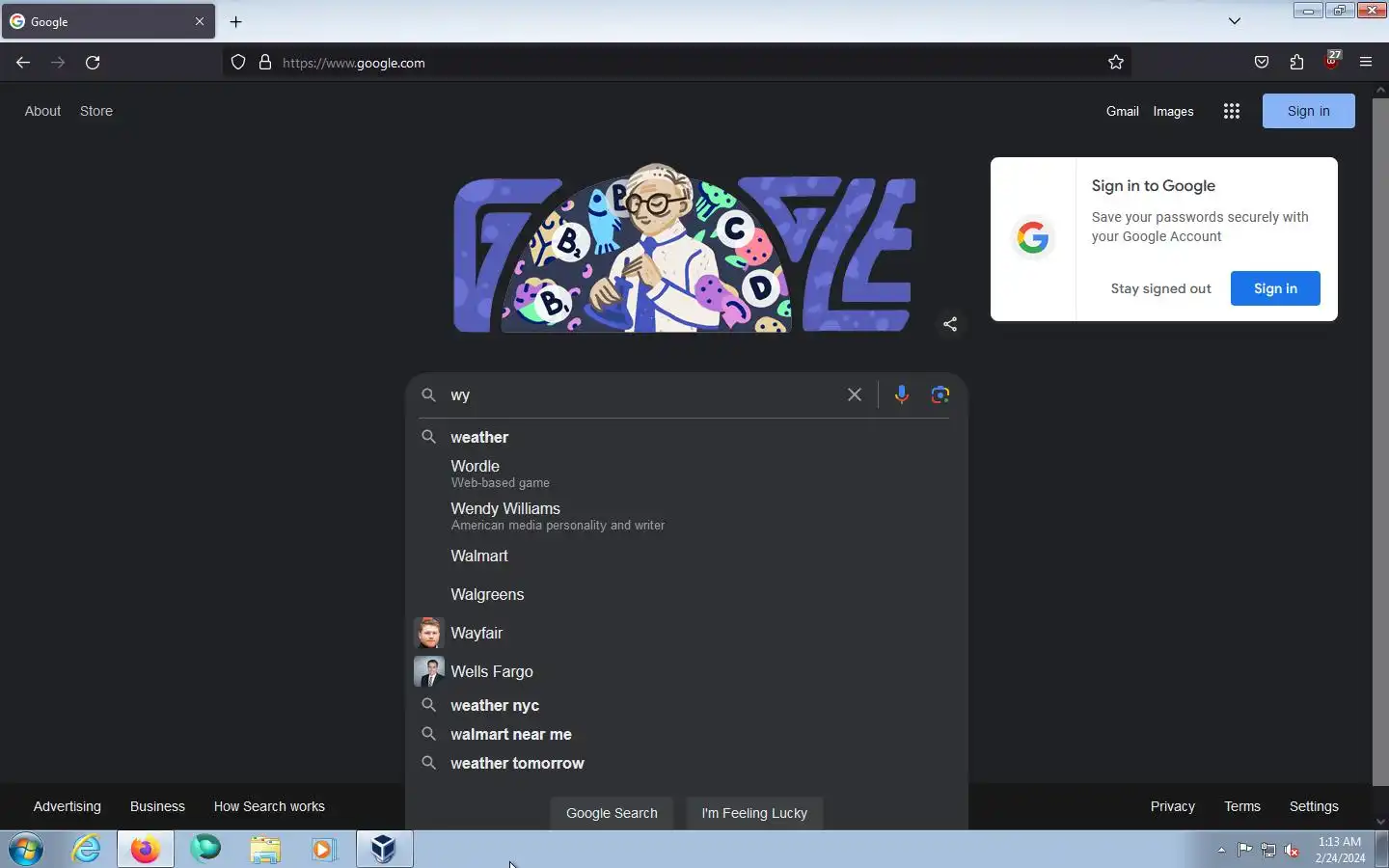Click the uBlock extension icon with badge 27
The width and height of the screenshot is (1389, 868).
1332,61
